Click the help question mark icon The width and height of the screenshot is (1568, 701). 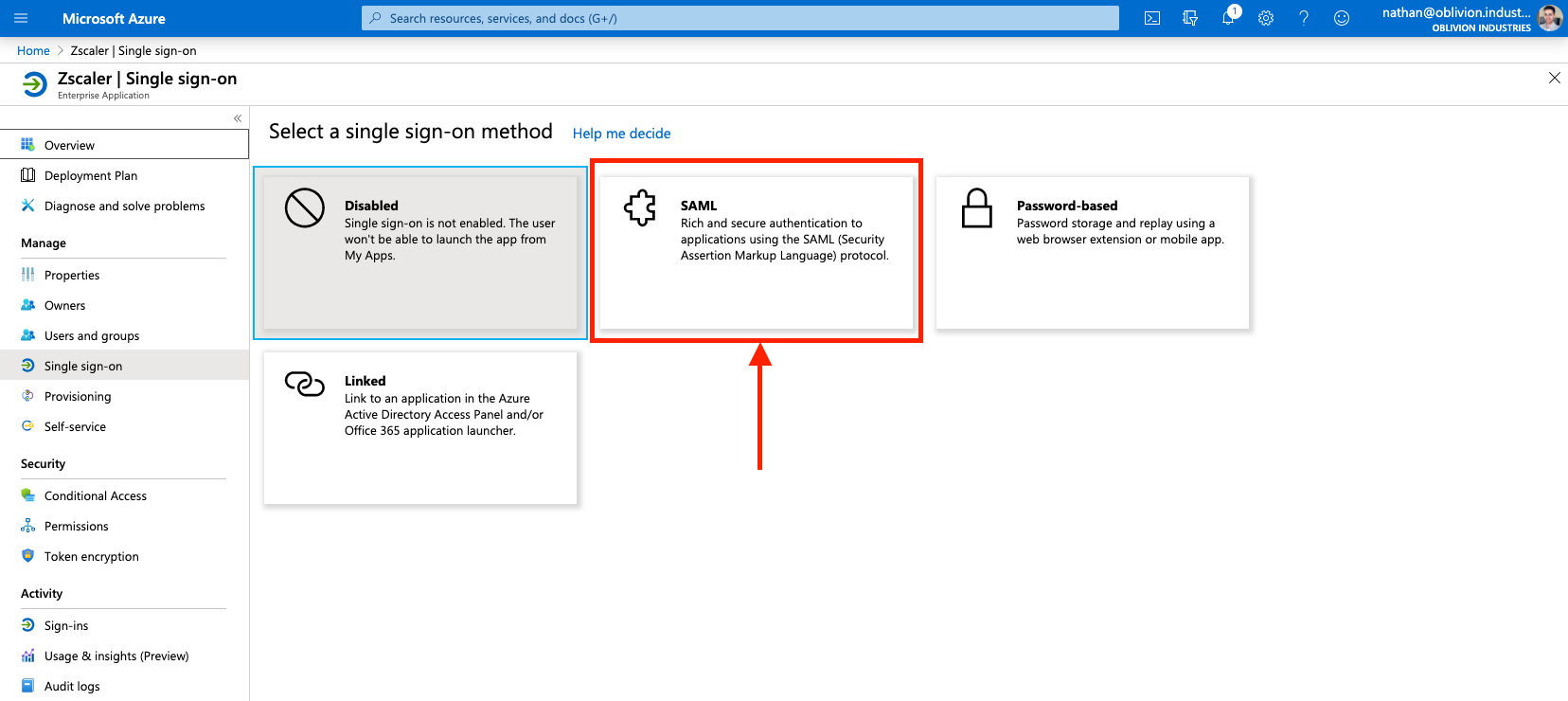coord(1304,18)
